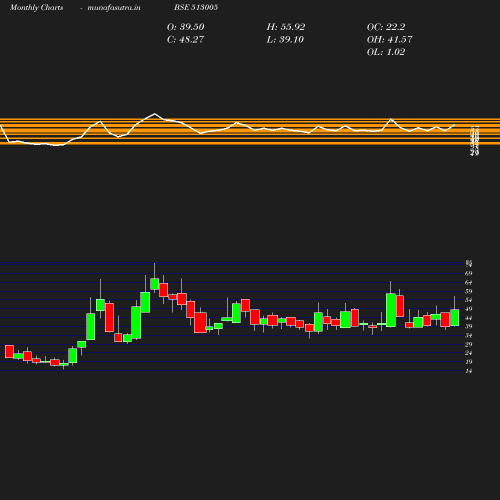500x500 pixels.
Task: Click the 'OC: 22.2' reading
Action: click(x=386, y=27)
